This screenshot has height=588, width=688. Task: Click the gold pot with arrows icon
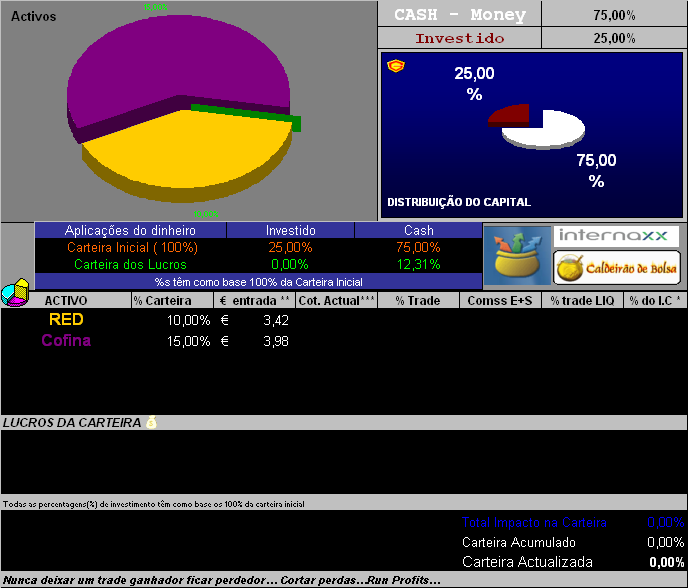click(x=517, y=255)
